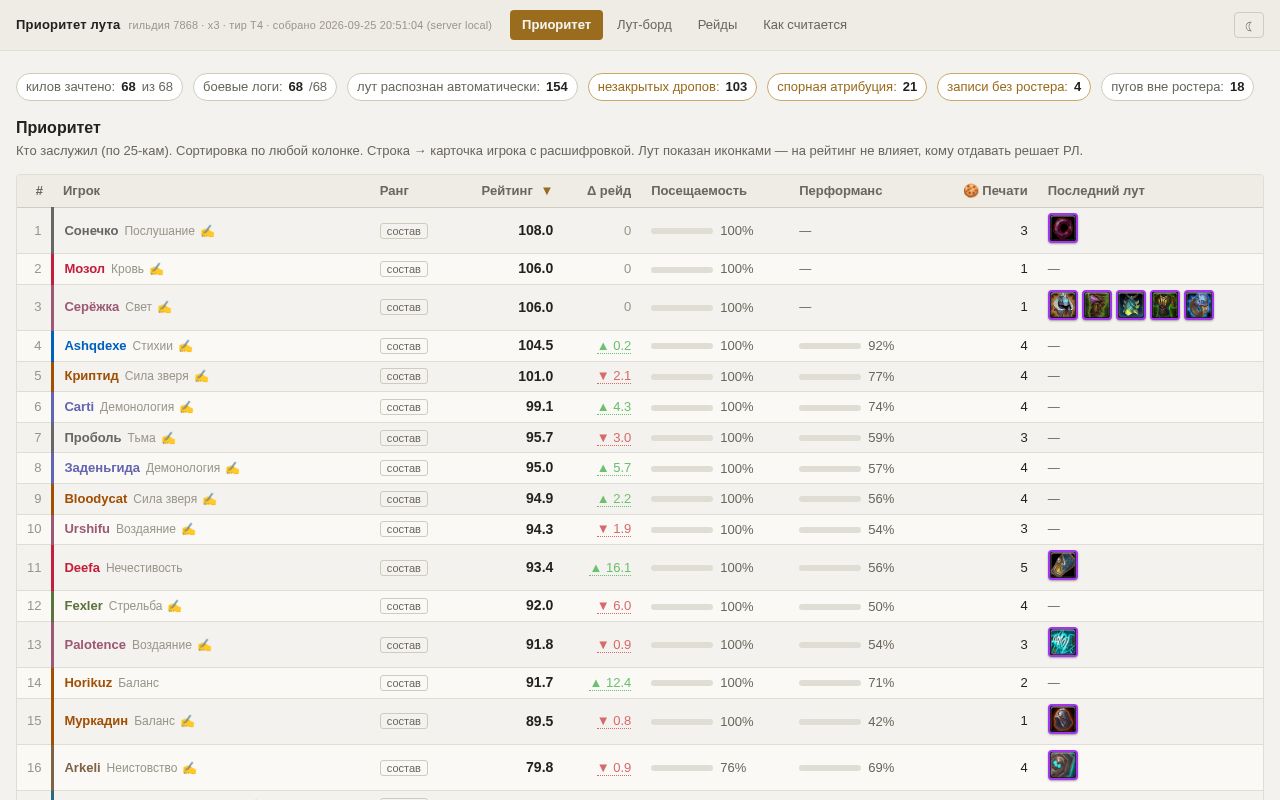This screenshot has height=800, width=1280.
Task: Click the состав rank badge for Мозол
Action: coord(404,269)
